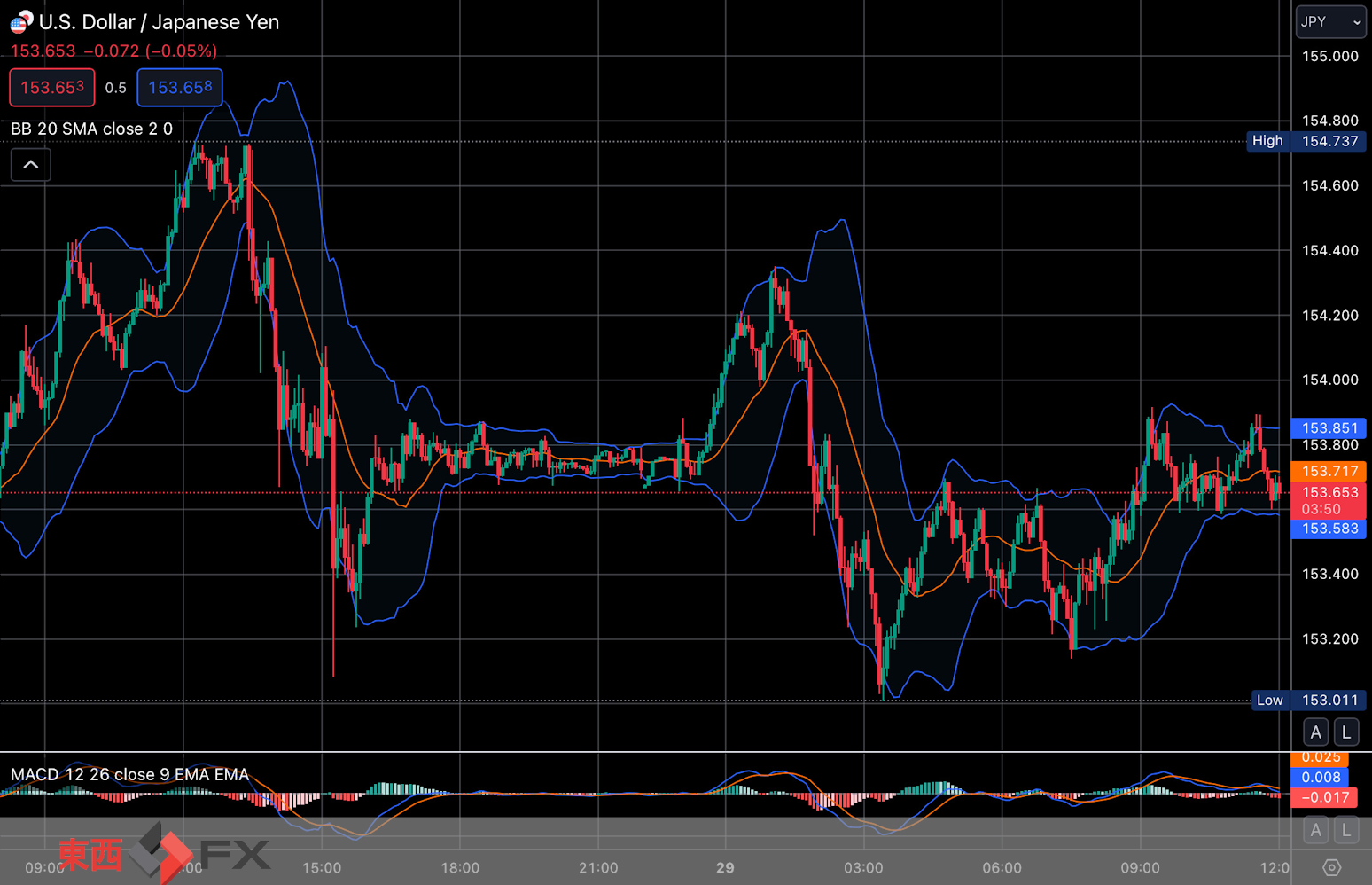1372x885 pixels.
Task: Select the BB 20 SMA close indicator label
Action: 91,129
